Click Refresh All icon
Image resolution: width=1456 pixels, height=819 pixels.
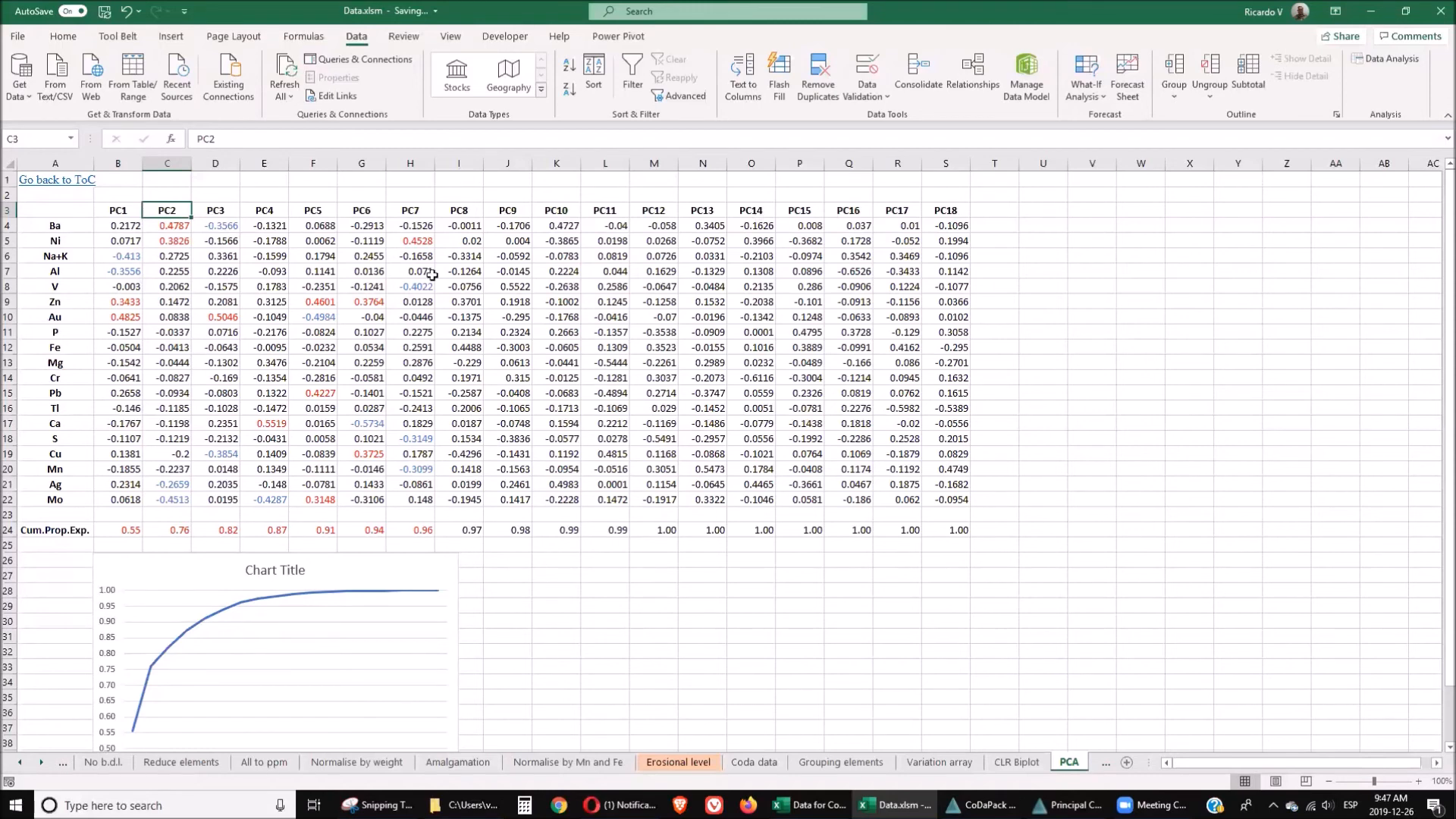285,67
